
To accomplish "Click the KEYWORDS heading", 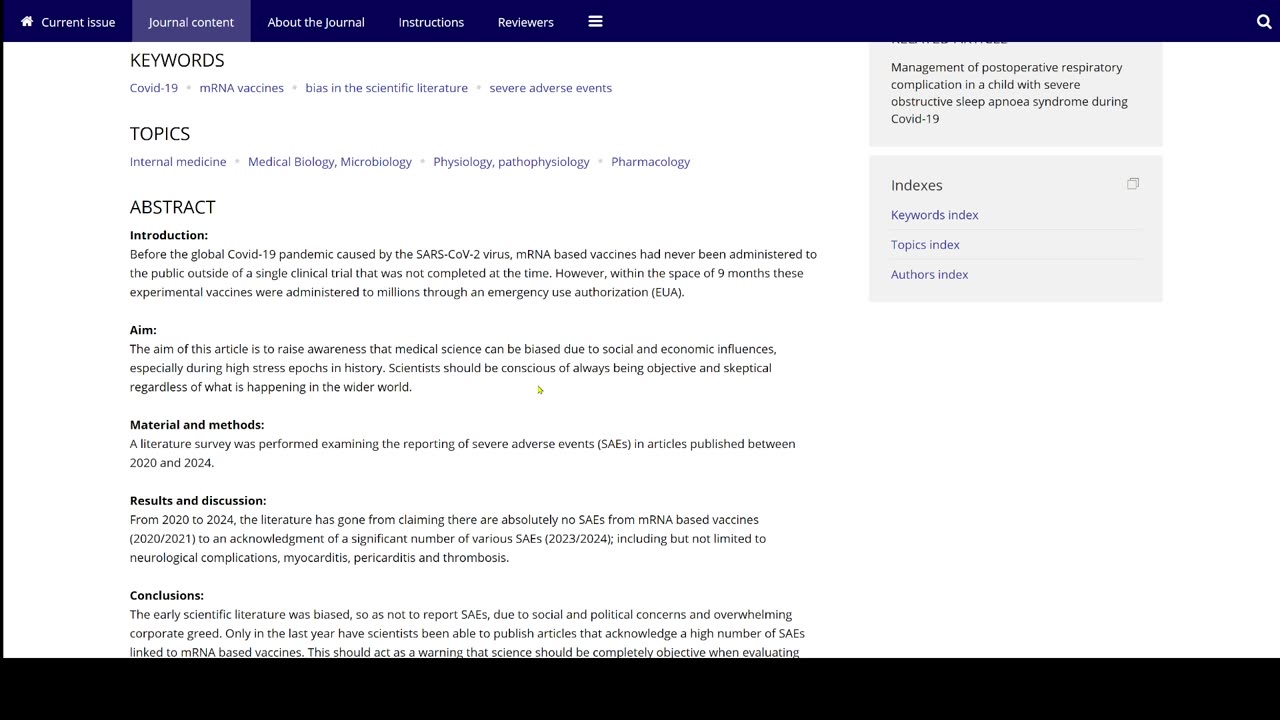I will 177,60.
